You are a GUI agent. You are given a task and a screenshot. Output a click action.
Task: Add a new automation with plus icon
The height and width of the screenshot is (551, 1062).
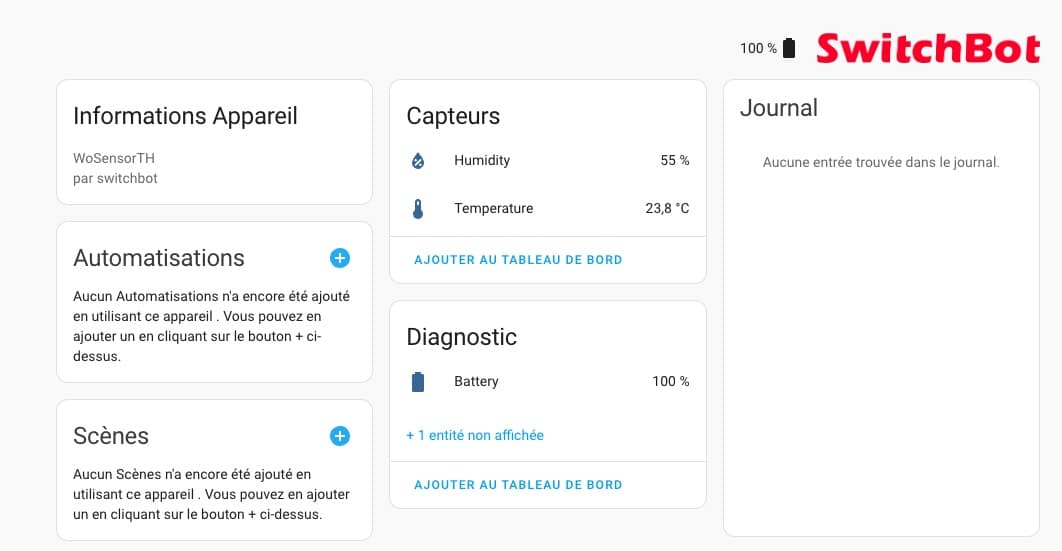(340, 258)
